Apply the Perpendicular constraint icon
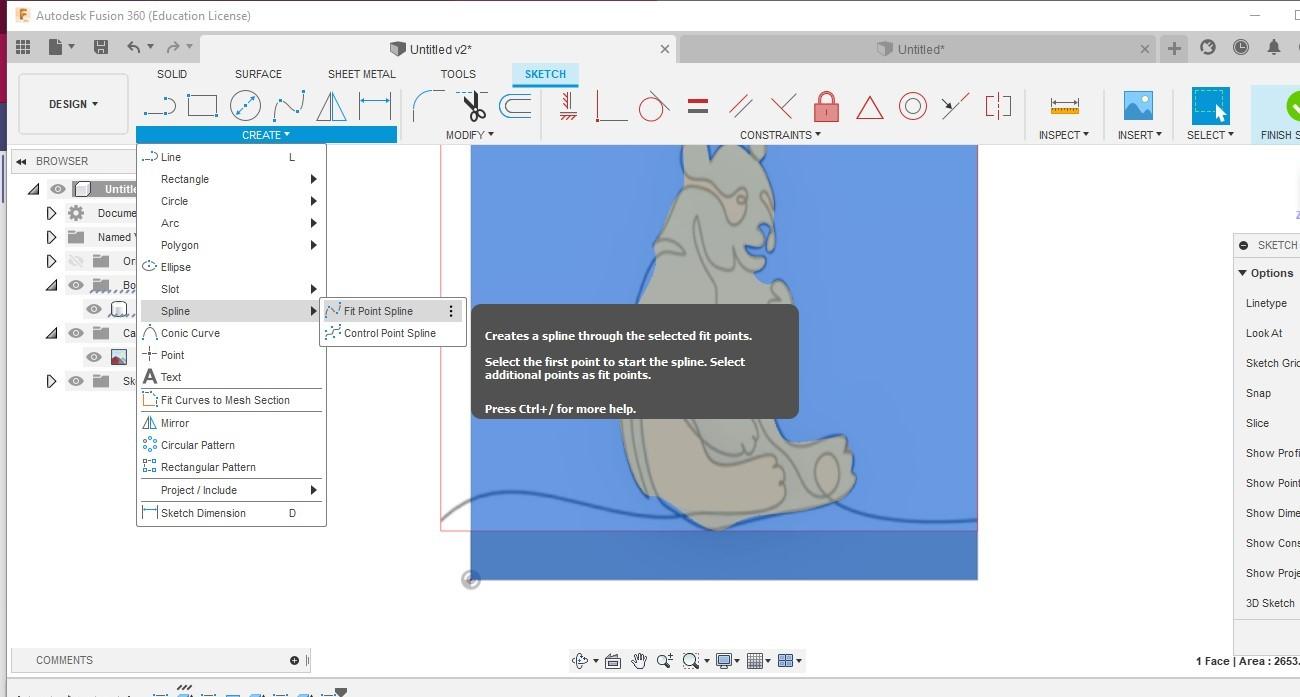 coord(784,105)
